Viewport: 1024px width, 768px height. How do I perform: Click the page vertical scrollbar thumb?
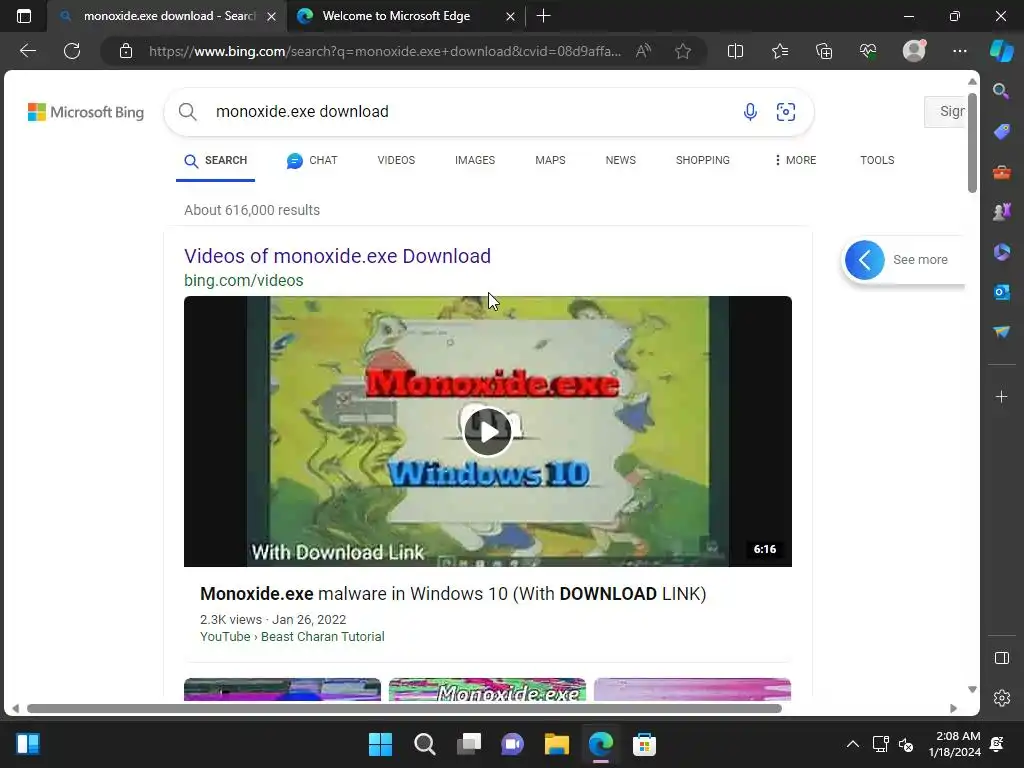pyautogui.click(x=972, y=142)
